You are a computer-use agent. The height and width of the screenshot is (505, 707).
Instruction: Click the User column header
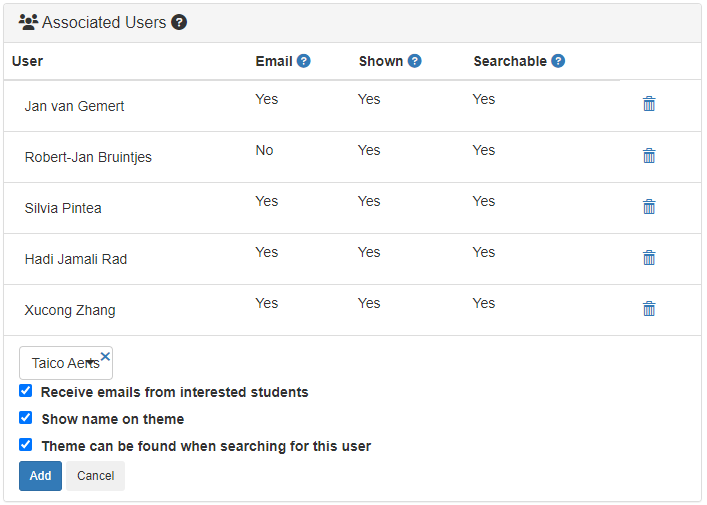[x=28, y=61]
